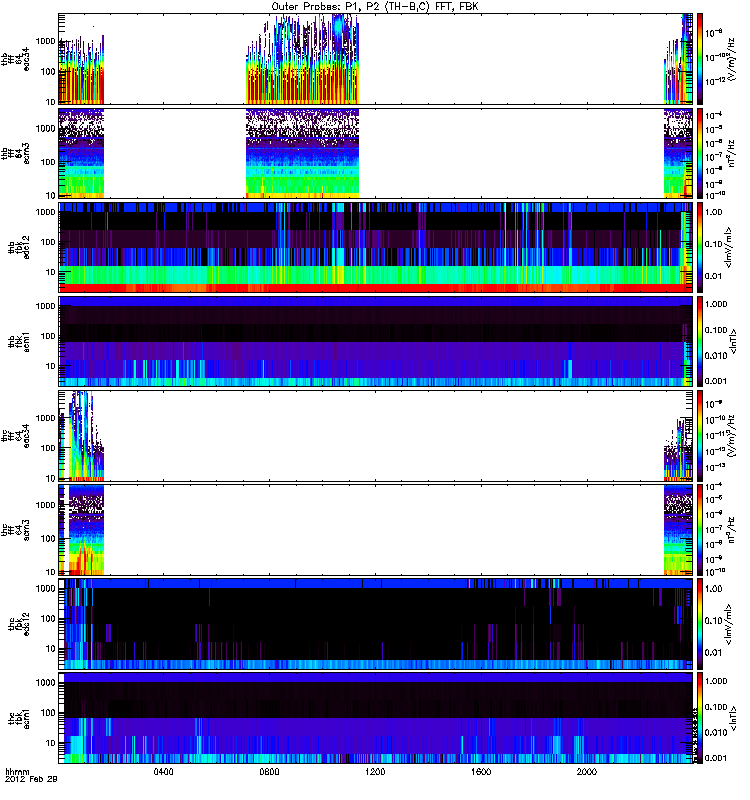
Task: Click the color bar of thb fbk edc12 panel
Action: [x=700, y=247]
